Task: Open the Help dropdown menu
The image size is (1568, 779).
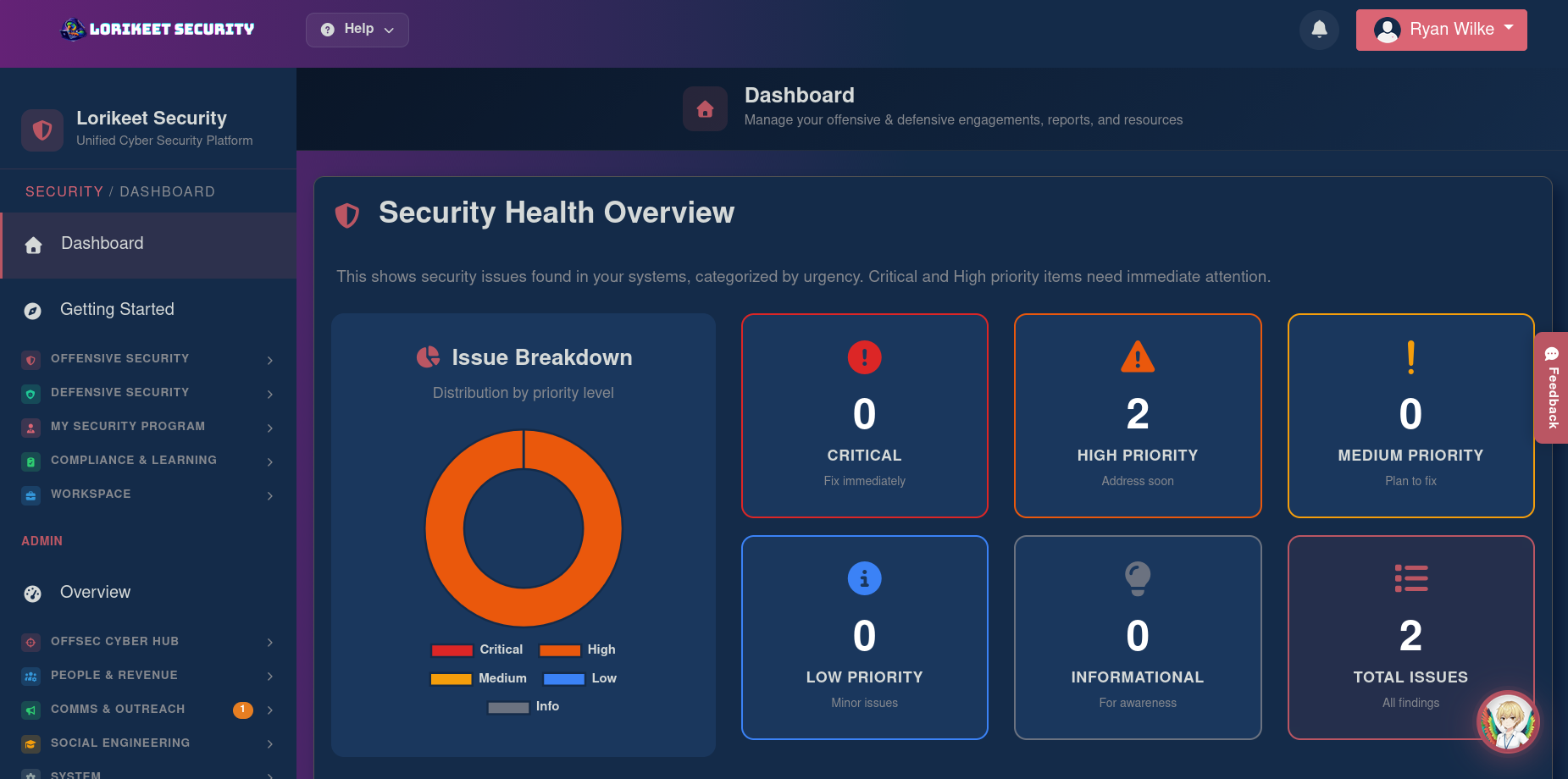Action: point(357,29)
